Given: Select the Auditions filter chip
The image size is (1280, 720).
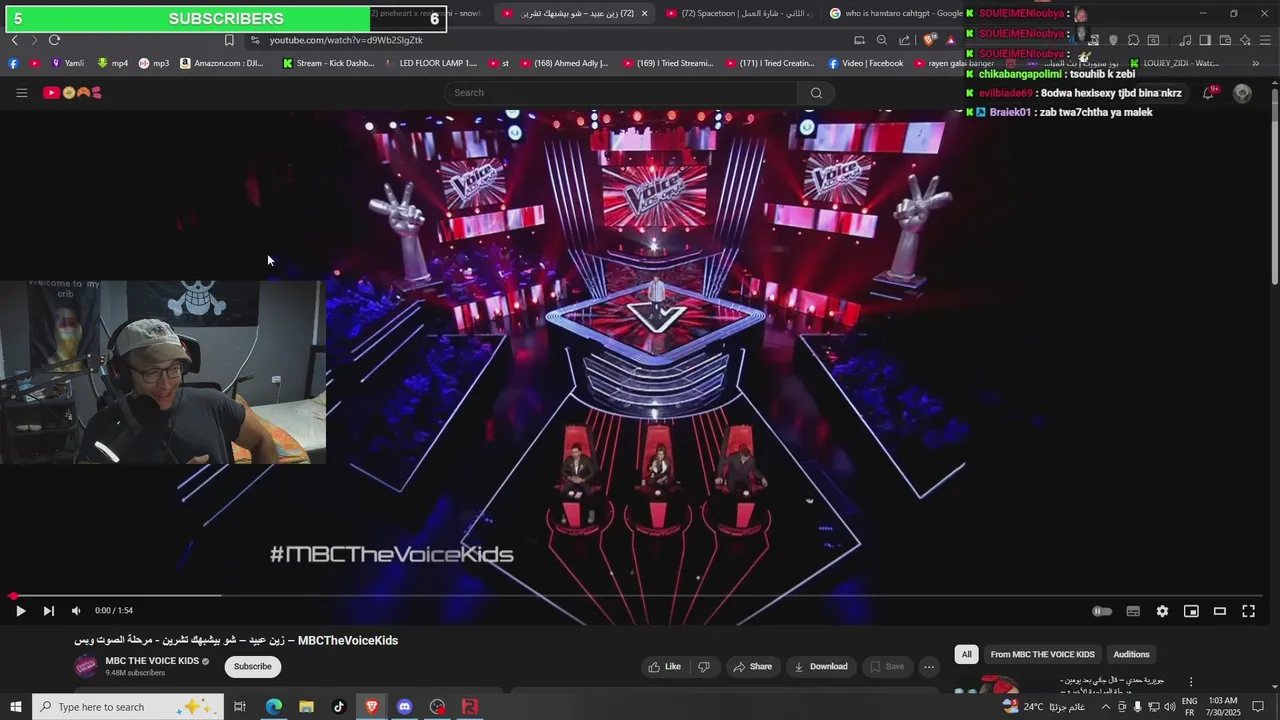Looking at the screenshot, I should [x=1131, y=655].
